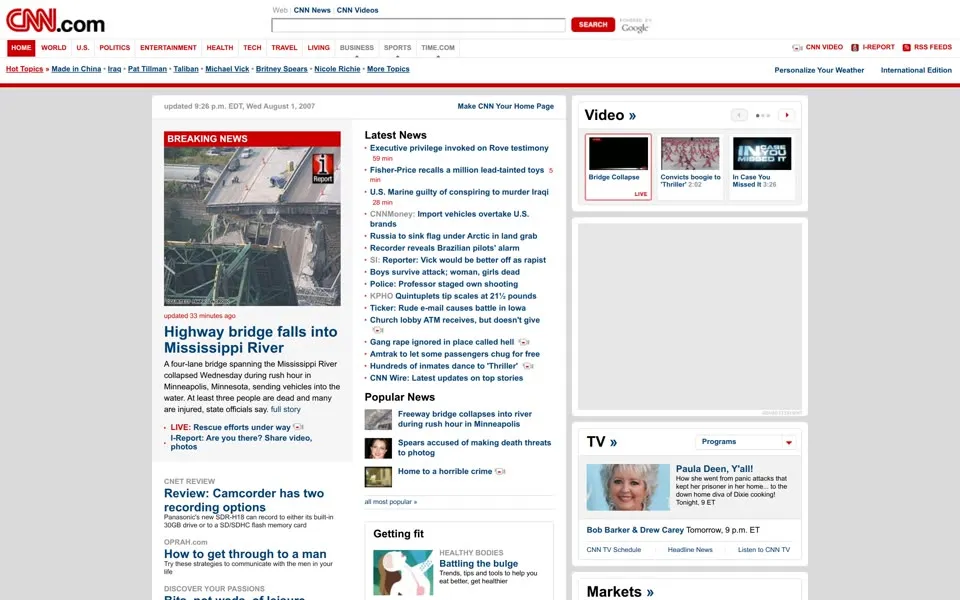Select CNN News search scope
This screenshot has height=600, width=960.
312,10
